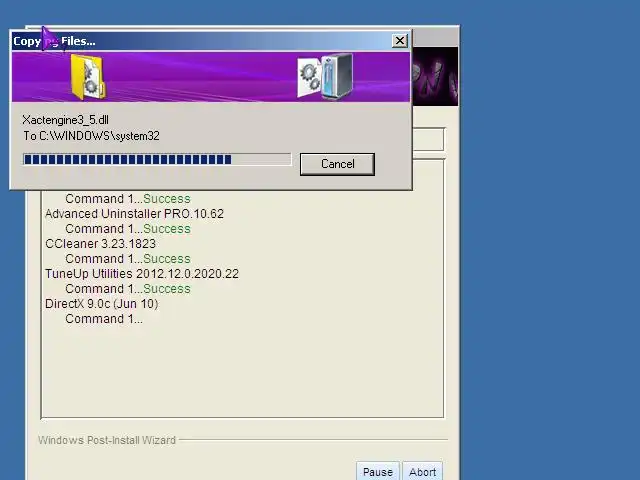
Task: Click the Windows Post-Install Wizard label
Action: point(107,440)
